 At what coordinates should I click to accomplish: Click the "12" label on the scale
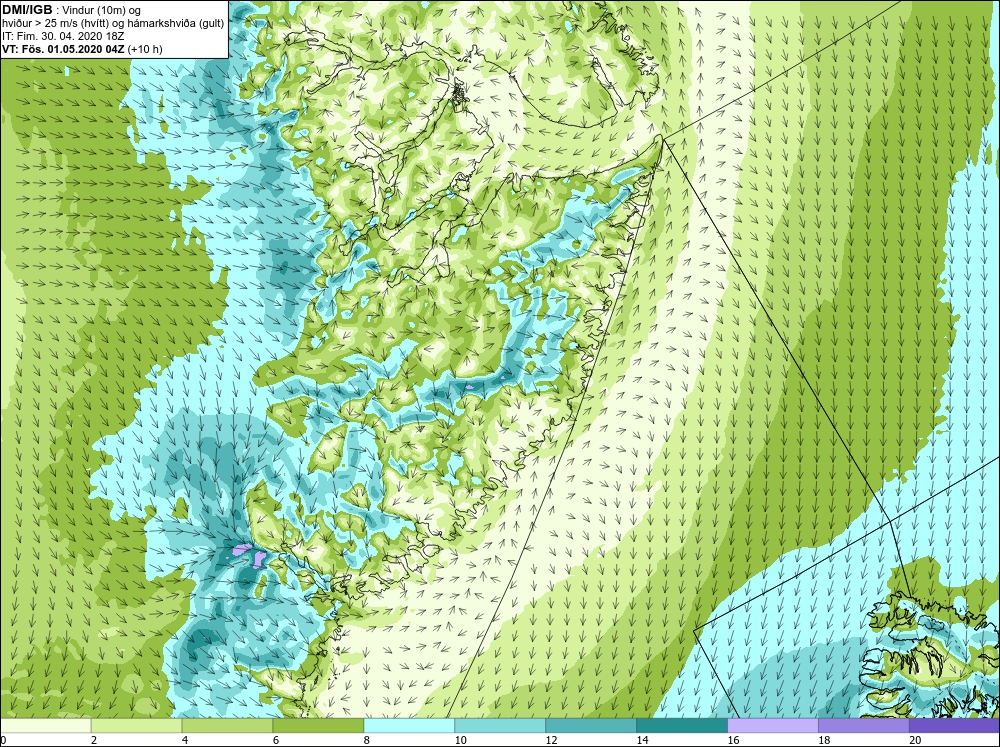(x=552, y=740)
